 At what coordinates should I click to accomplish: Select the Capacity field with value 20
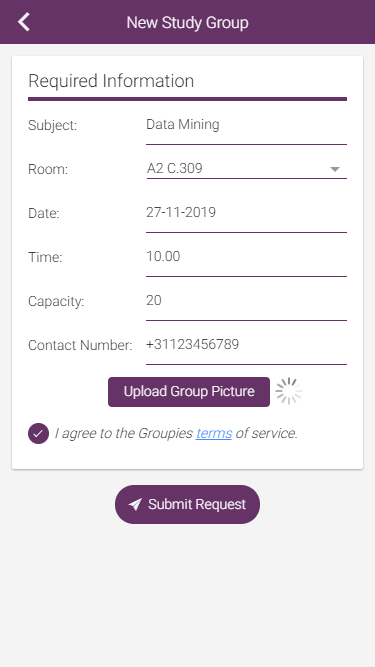(247, 305)
